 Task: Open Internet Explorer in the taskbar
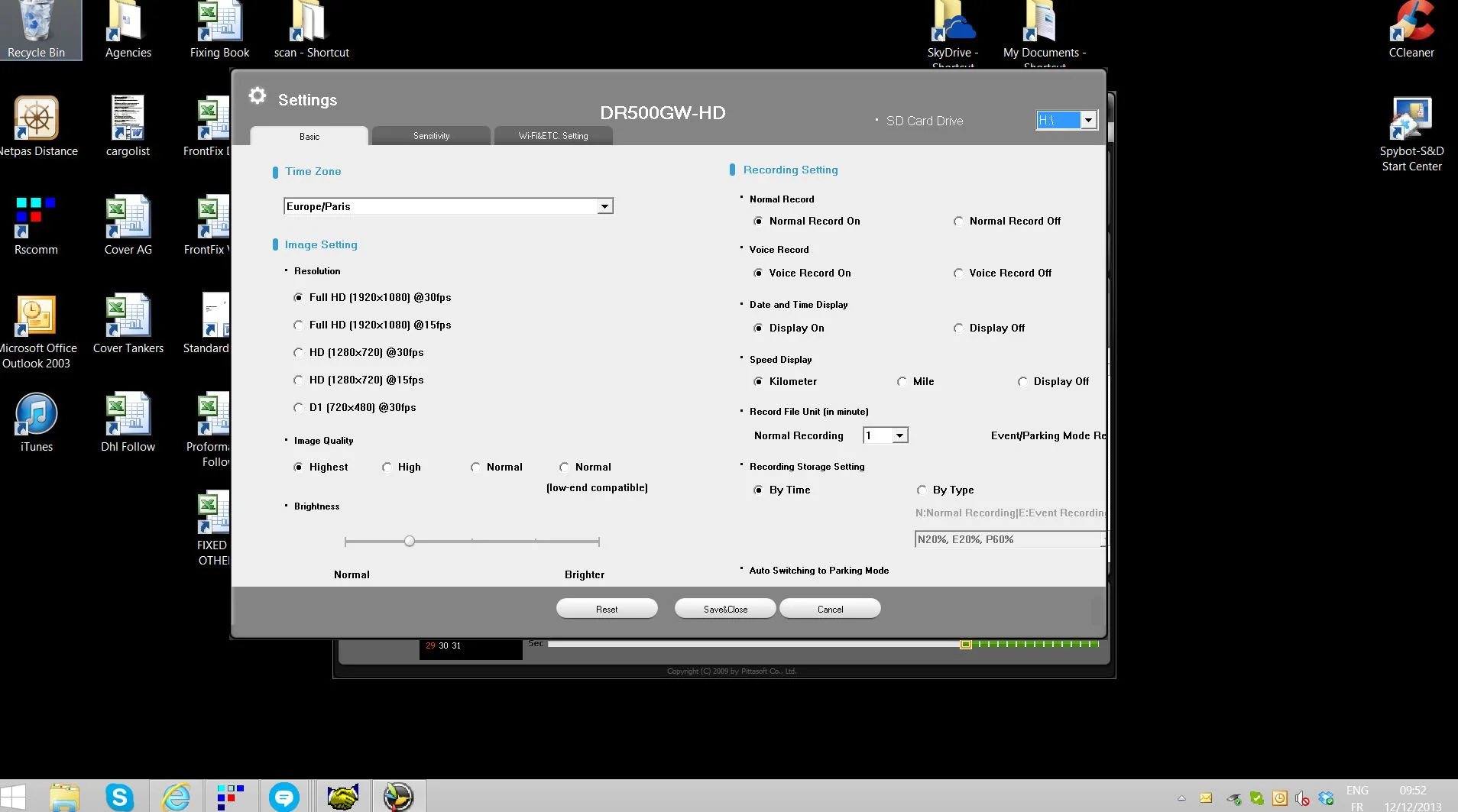click(x=176, y=797)
